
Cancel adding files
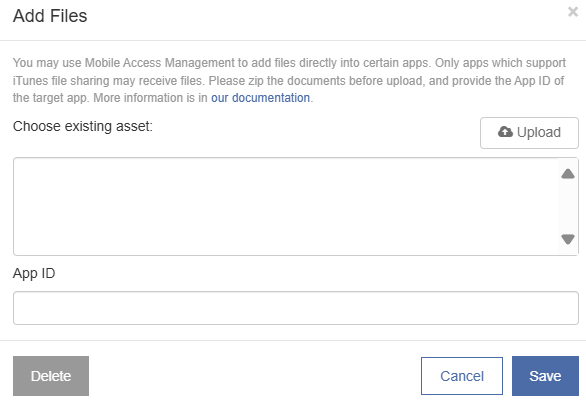(462, 376)
